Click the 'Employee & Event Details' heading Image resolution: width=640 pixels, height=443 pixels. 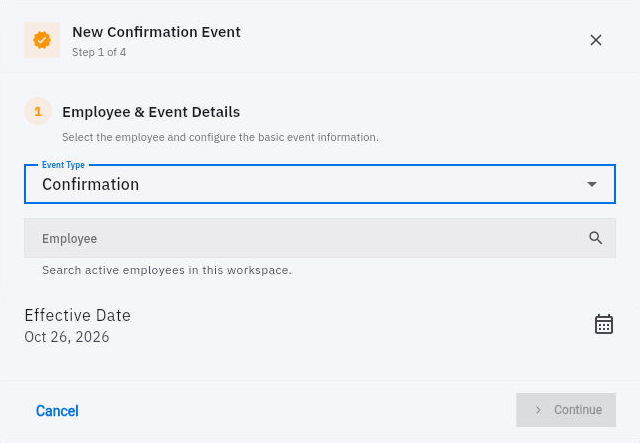tap(151, 112)
